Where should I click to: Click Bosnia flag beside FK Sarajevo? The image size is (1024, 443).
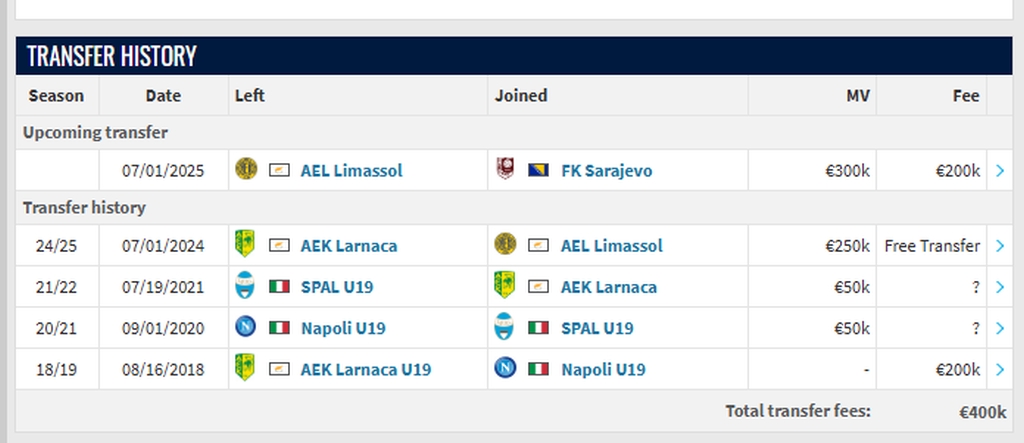coord(538,171)
